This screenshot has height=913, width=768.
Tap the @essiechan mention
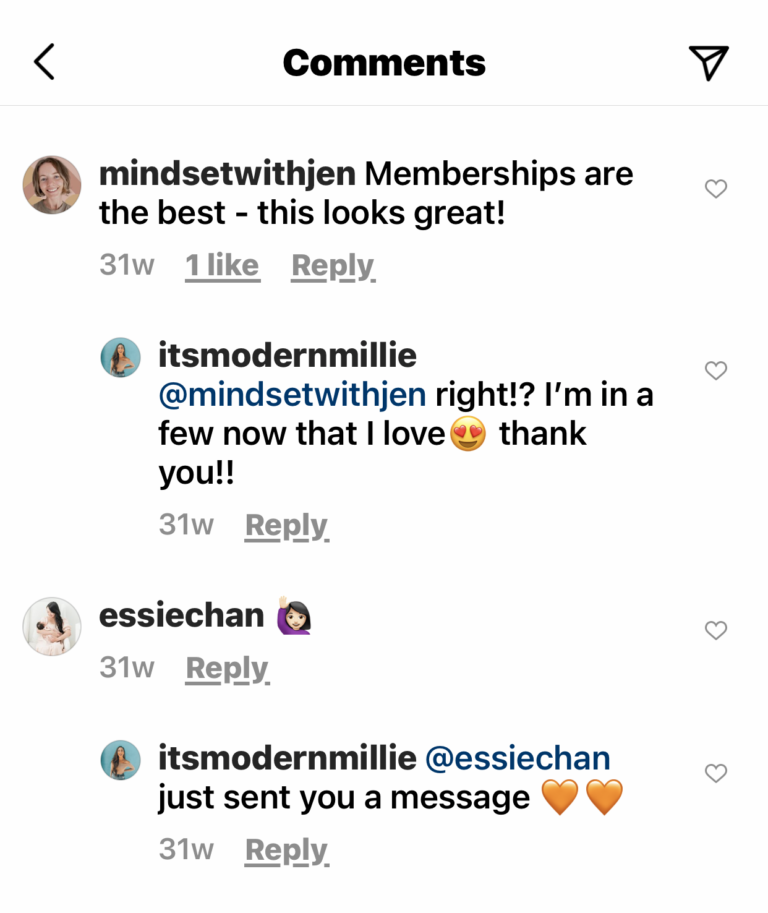coord(517,758)
